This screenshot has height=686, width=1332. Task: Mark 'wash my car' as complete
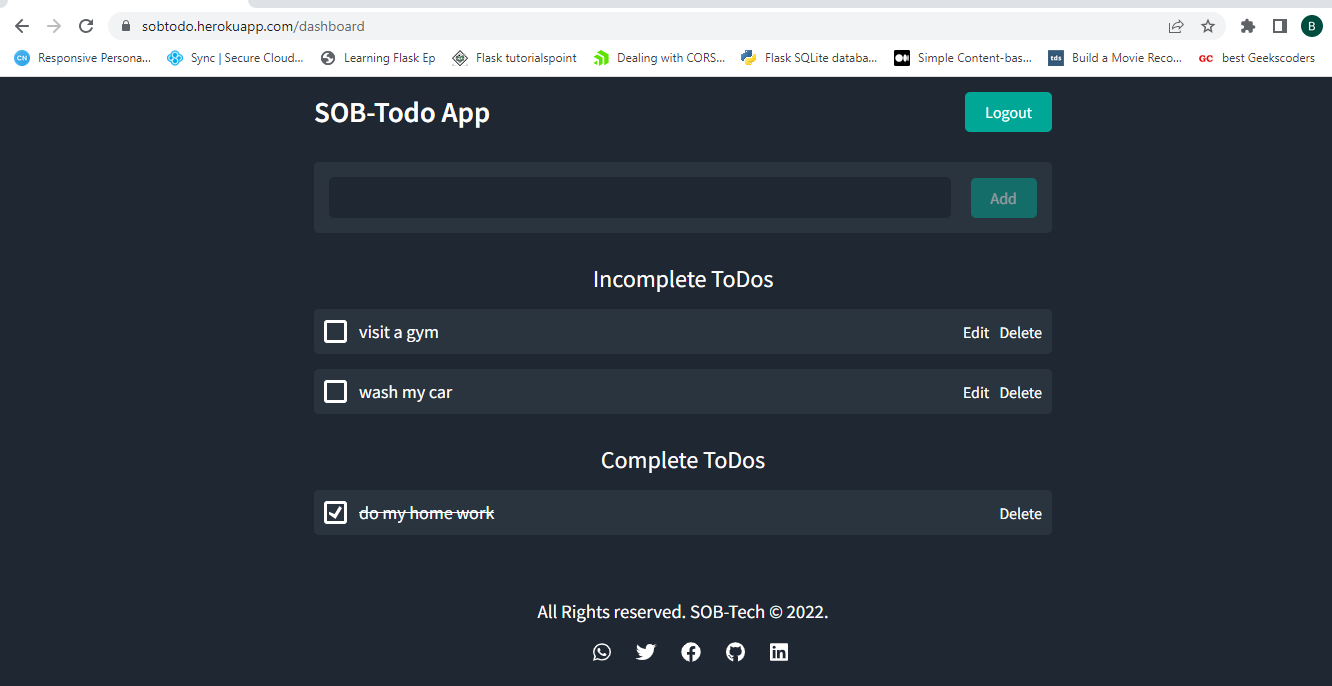pyautogui.click(x=336, y=392)
